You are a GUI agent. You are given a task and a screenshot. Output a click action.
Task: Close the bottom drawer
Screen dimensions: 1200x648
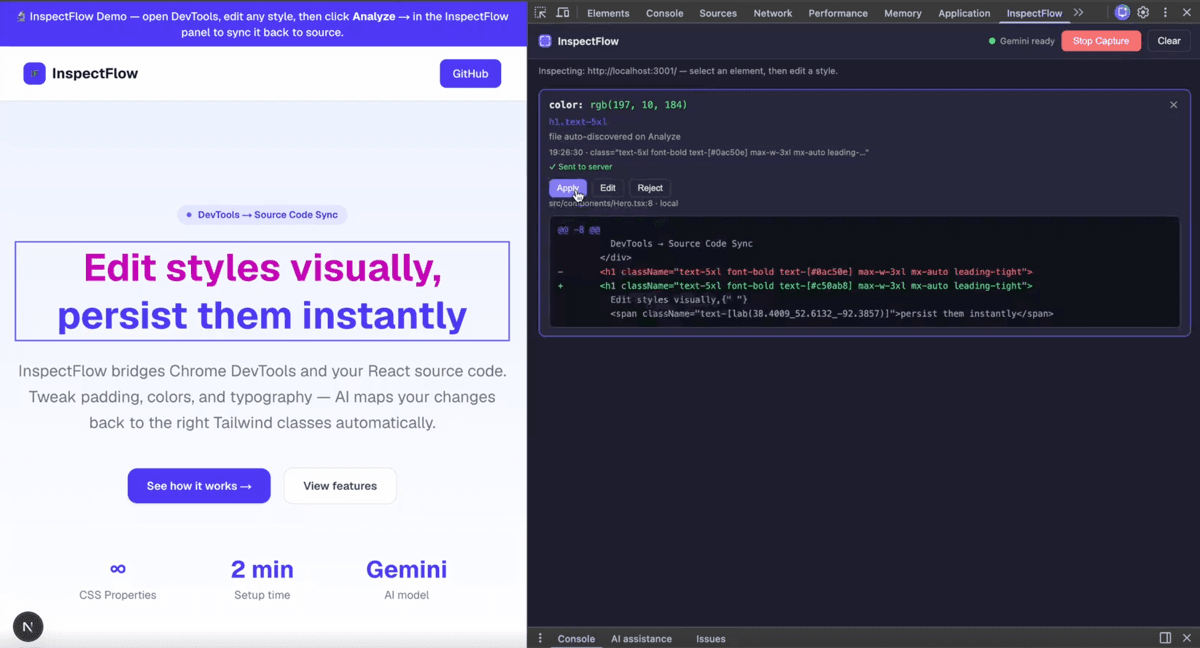1186,638
